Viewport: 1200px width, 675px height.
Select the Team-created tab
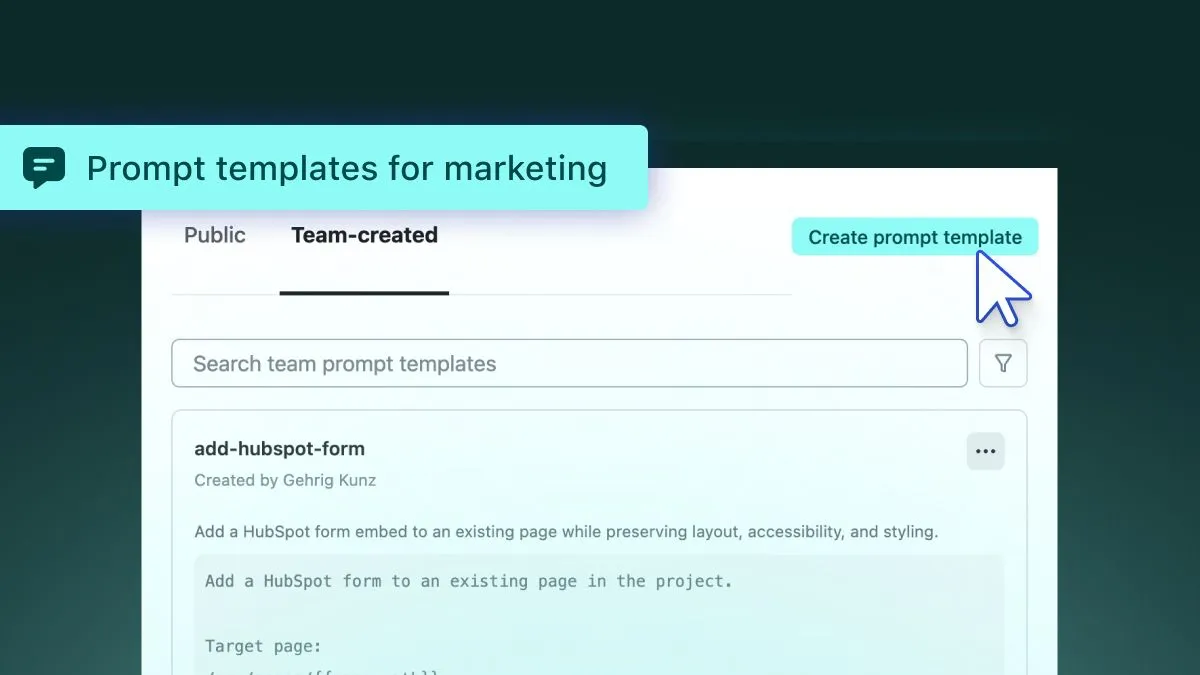[x=364, y=235]
